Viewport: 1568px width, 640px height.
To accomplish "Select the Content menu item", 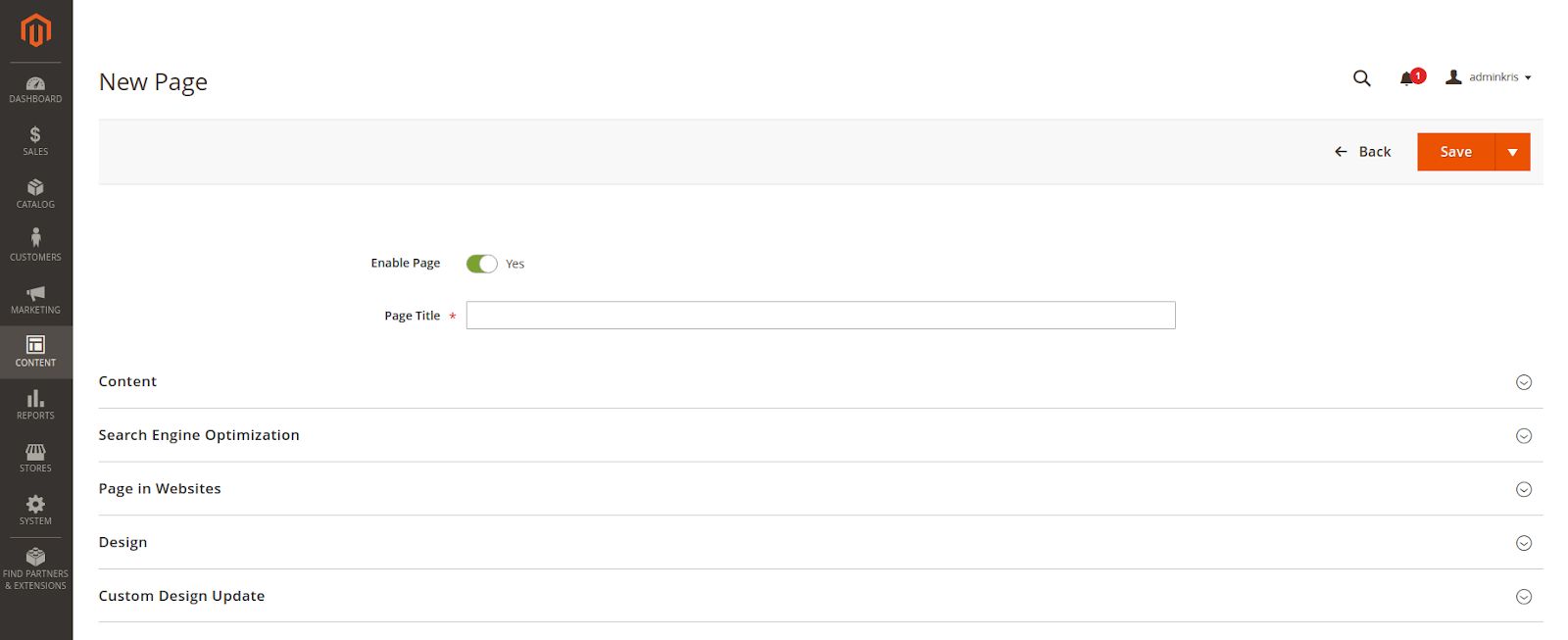I will click(x=35, y=351).
